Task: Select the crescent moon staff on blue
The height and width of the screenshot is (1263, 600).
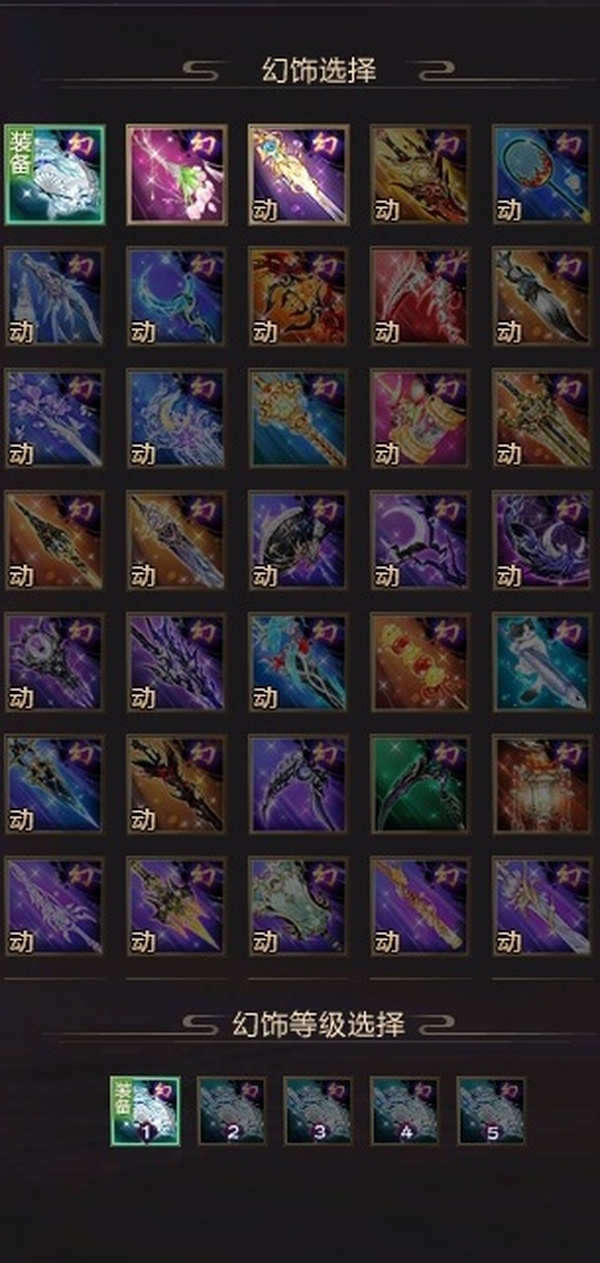Action: point(177,296)
